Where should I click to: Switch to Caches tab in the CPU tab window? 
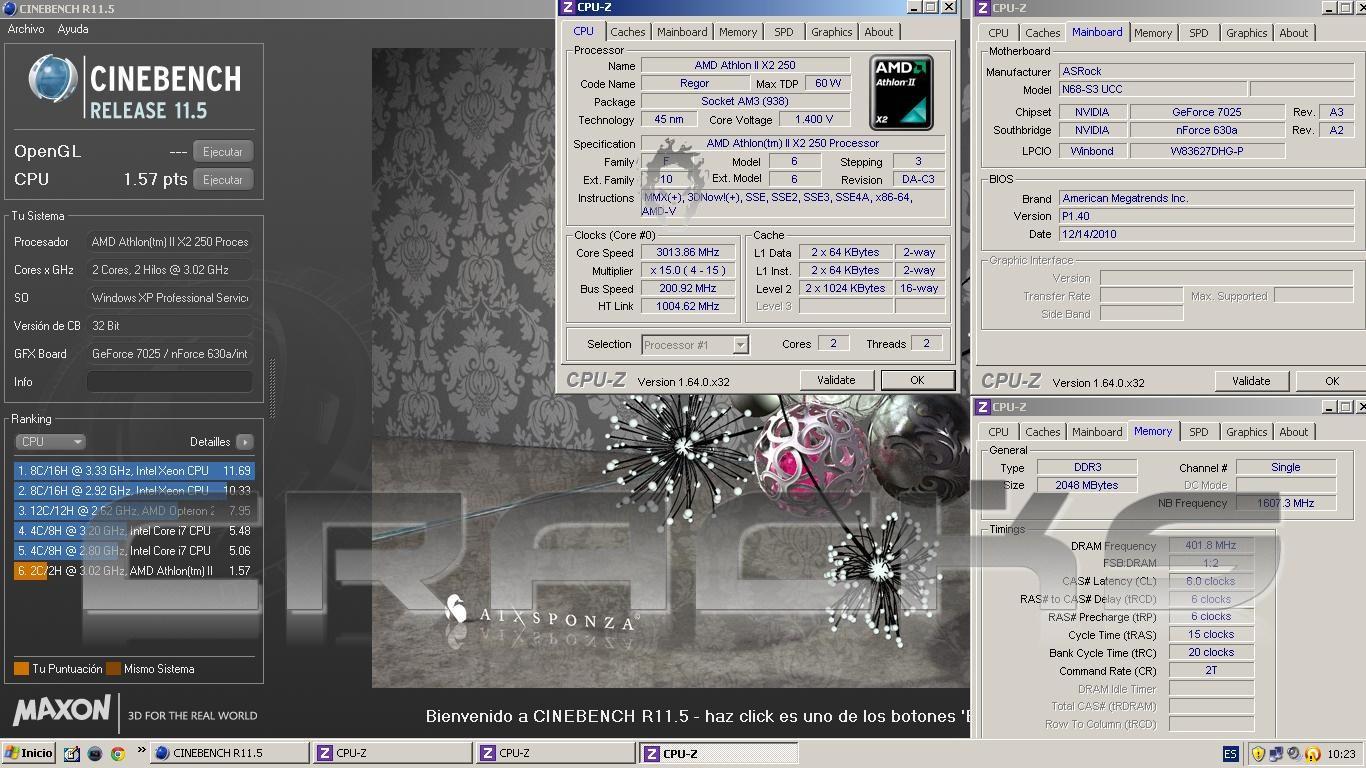click(627, 32)
